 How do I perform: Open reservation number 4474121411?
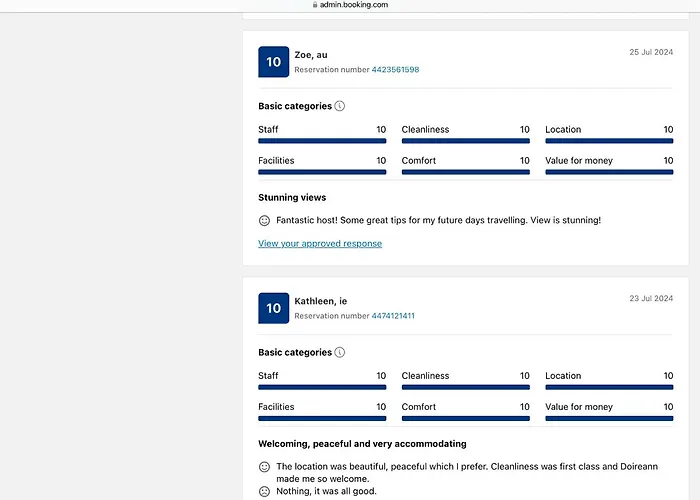click(x=392, y=316)
